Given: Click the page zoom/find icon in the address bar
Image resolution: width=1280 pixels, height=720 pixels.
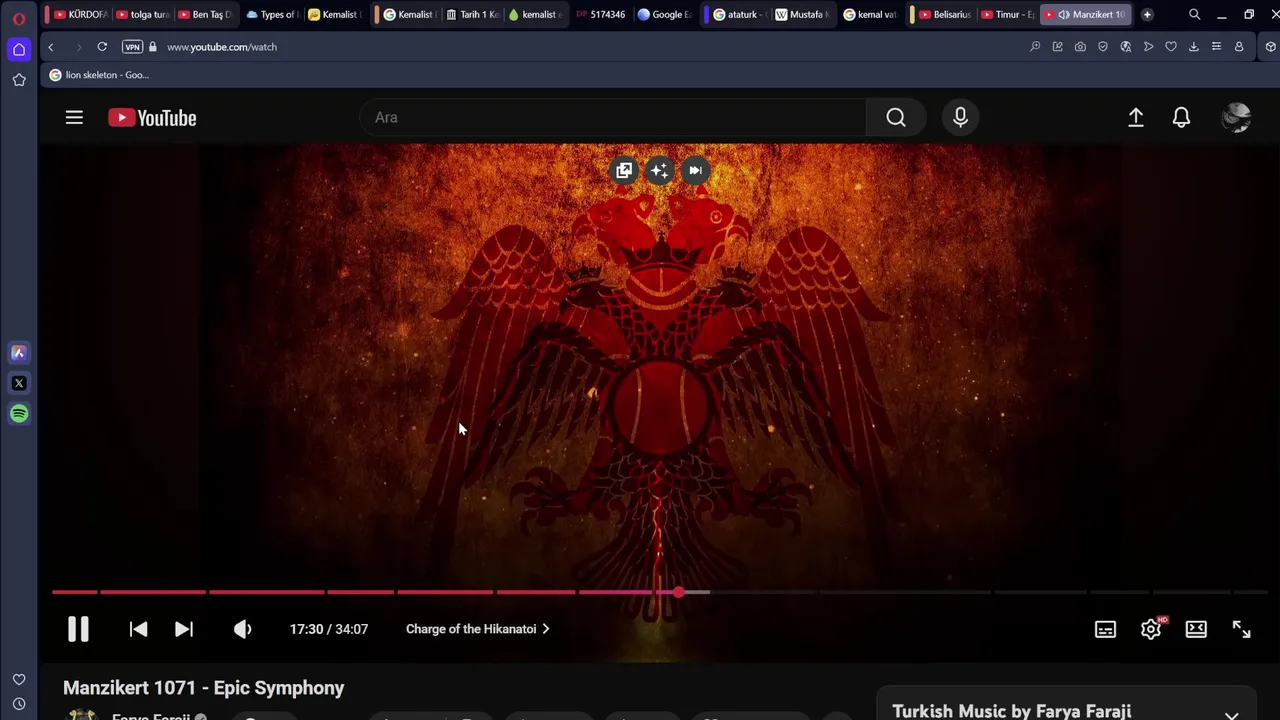Looking at the screenshot, I should click(x=1035, y=47).
